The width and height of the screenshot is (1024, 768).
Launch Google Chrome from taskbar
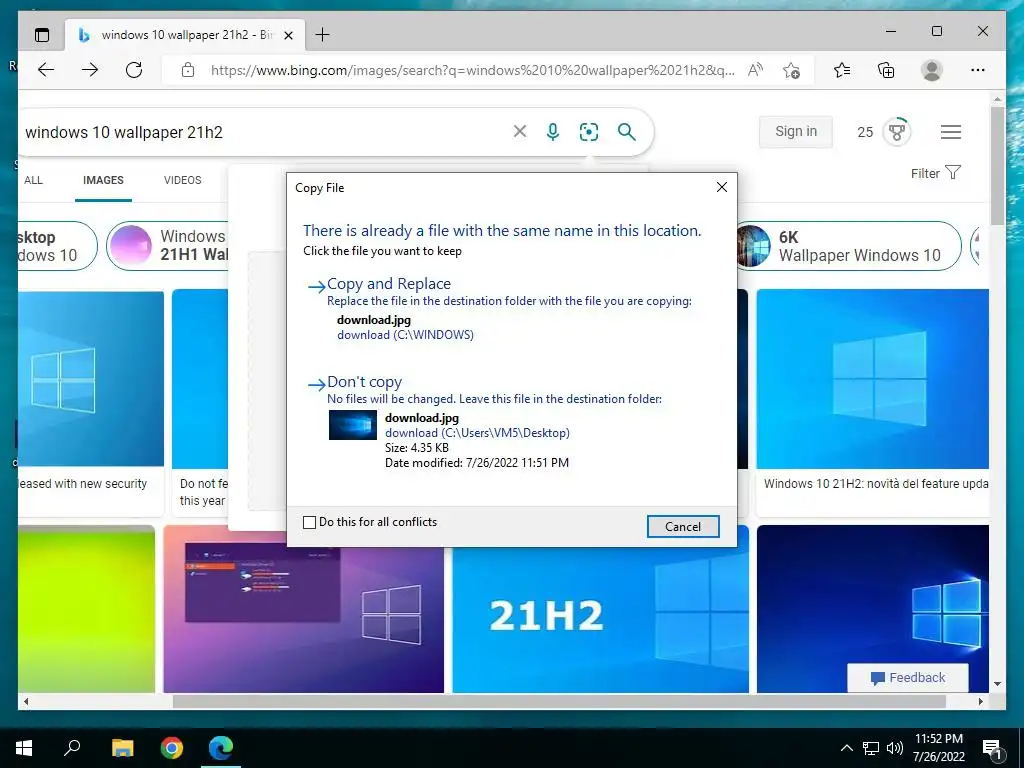[x=172, y=748]
